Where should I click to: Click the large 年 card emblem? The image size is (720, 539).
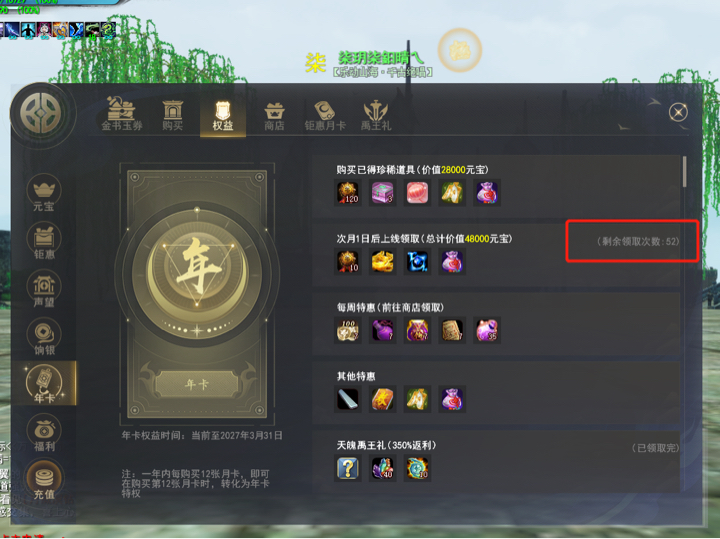click(197, 268)
